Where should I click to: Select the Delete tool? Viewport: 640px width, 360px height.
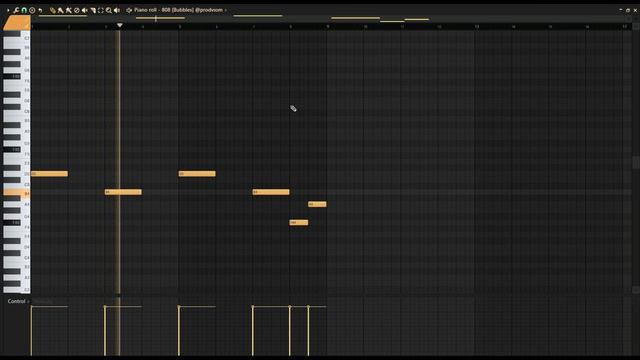click(76, 10)
